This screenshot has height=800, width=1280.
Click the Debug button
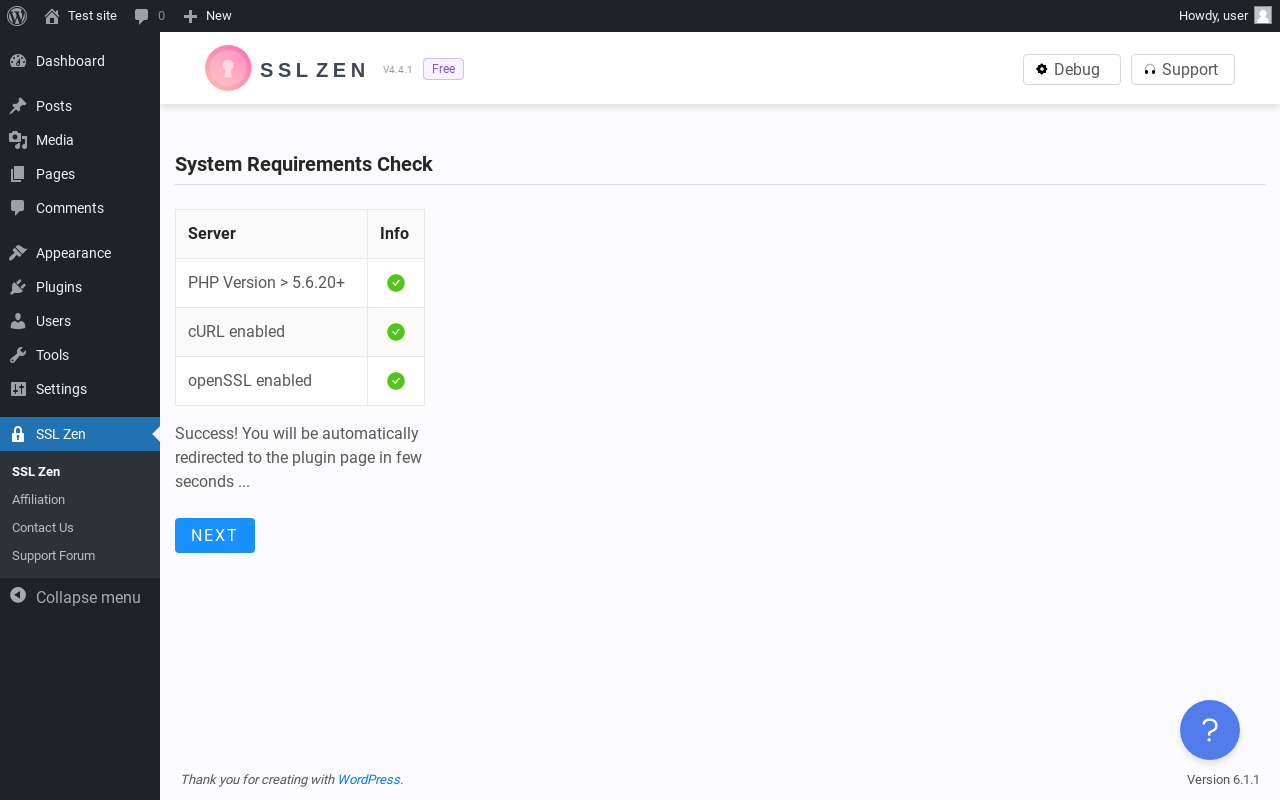1072,69
